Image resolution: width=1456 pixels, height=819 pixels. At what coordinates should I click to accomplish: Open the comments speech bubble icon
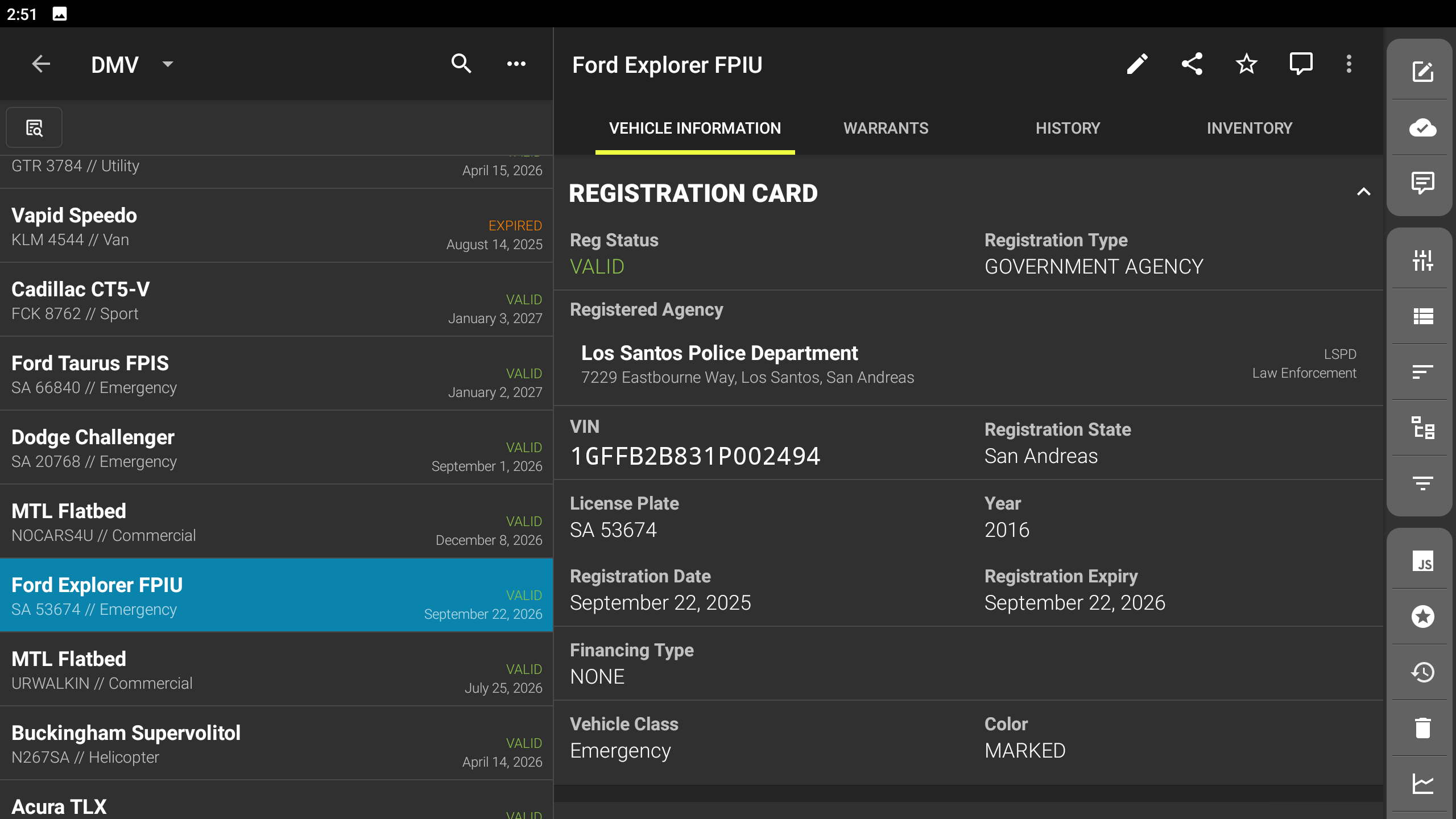click(1301, 64)
